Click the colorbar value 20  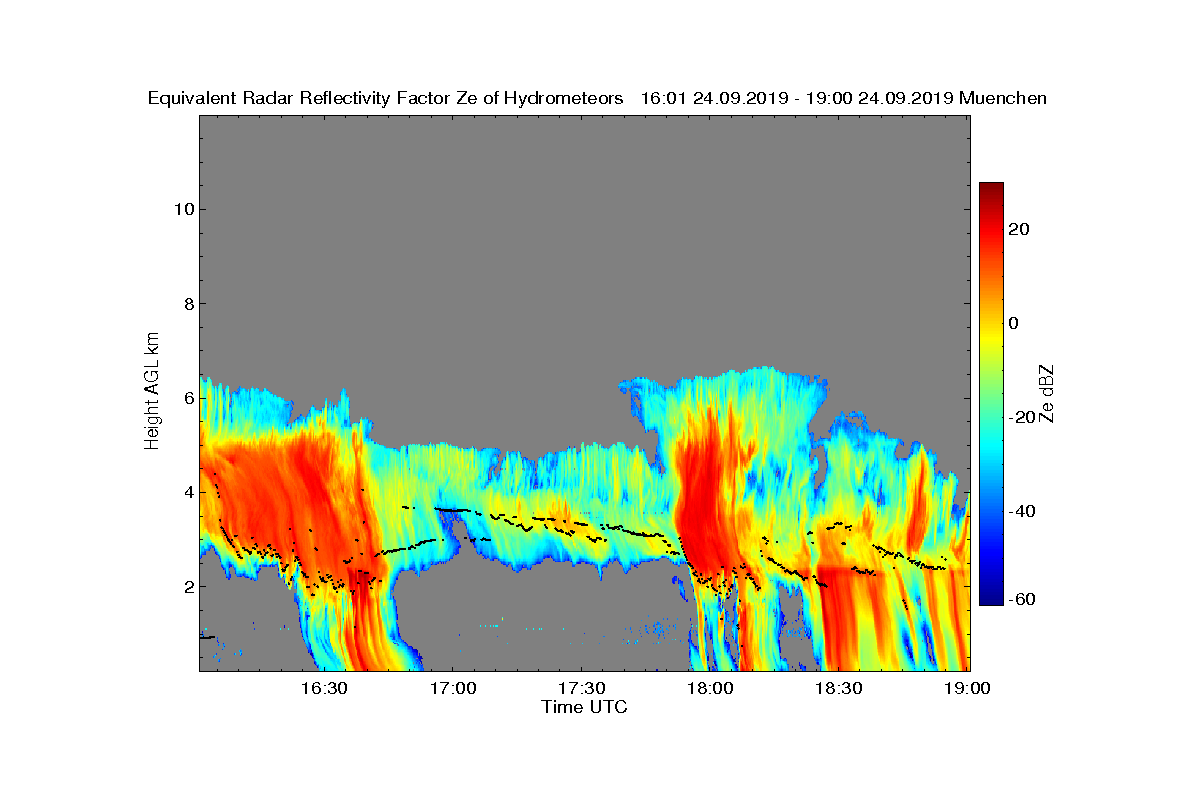point(1020,229)
